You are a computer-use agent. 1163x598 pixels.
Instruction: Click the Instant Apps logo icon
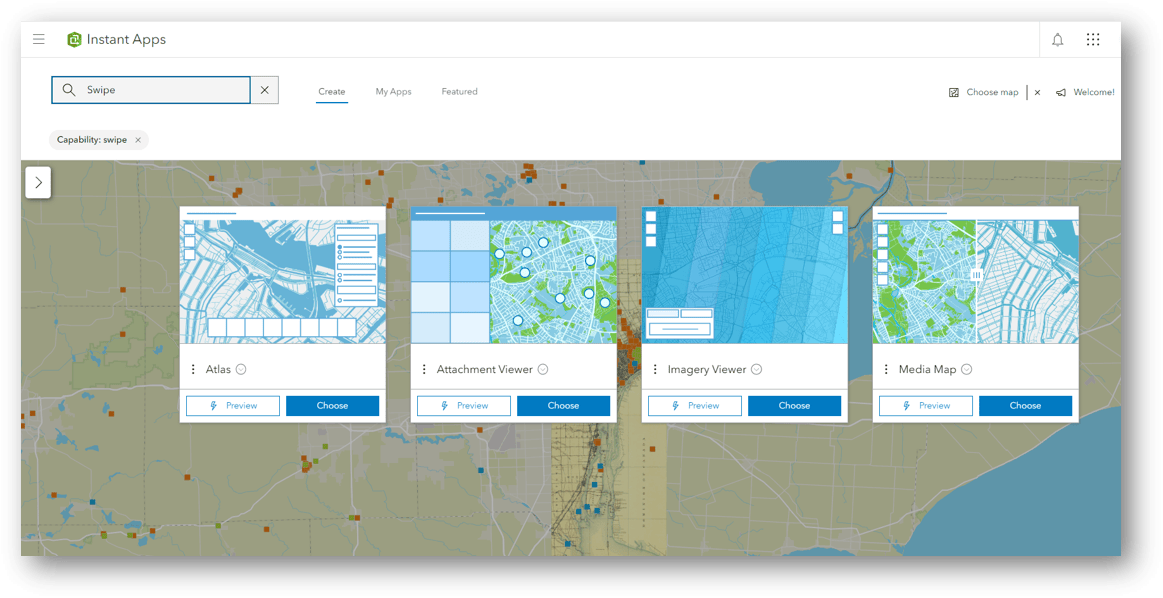(x=73, y=39)
